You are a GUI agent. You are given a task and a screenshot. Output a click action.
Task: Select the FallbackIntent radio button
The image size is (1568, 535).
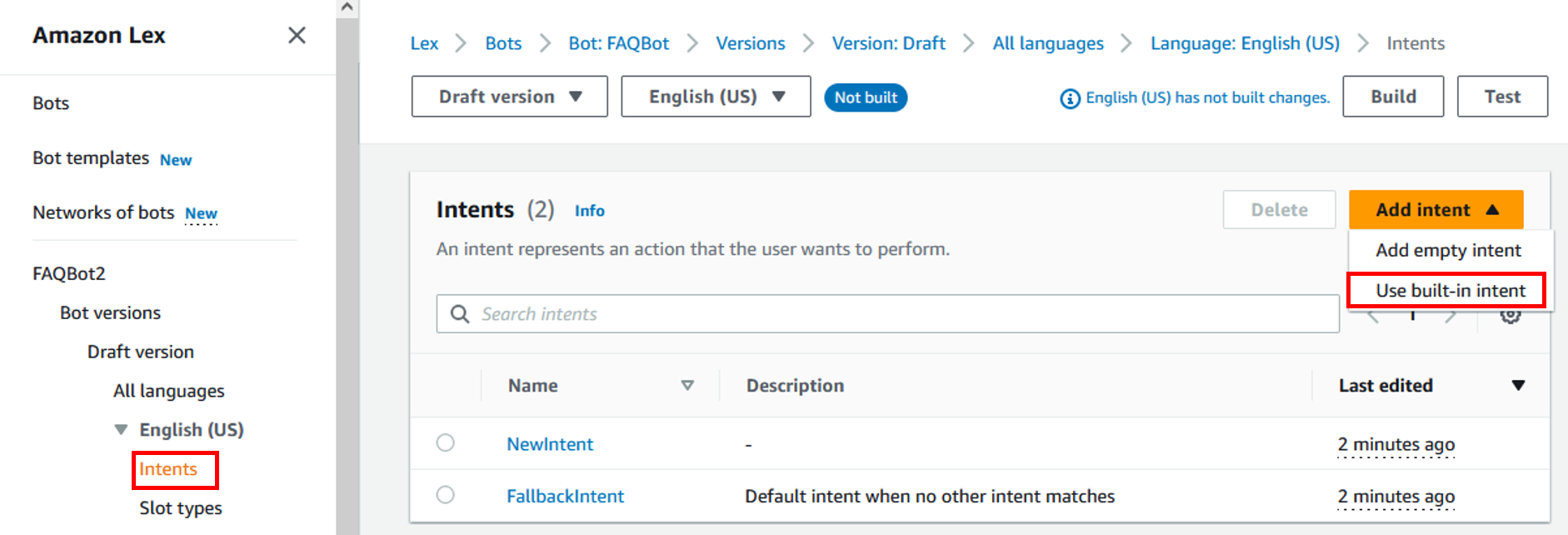[x=446, y=495]
